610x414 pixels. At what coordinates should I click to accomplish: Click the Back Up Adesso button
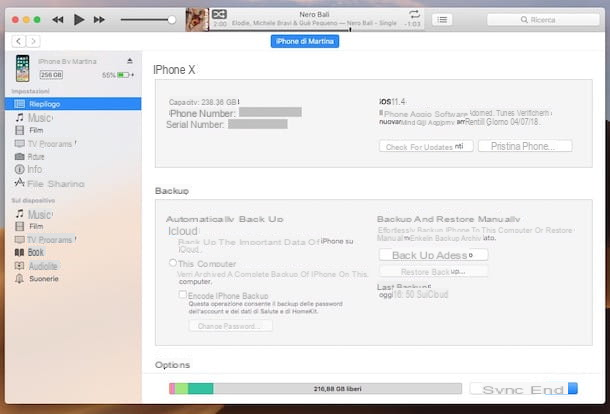click(433, 255)
